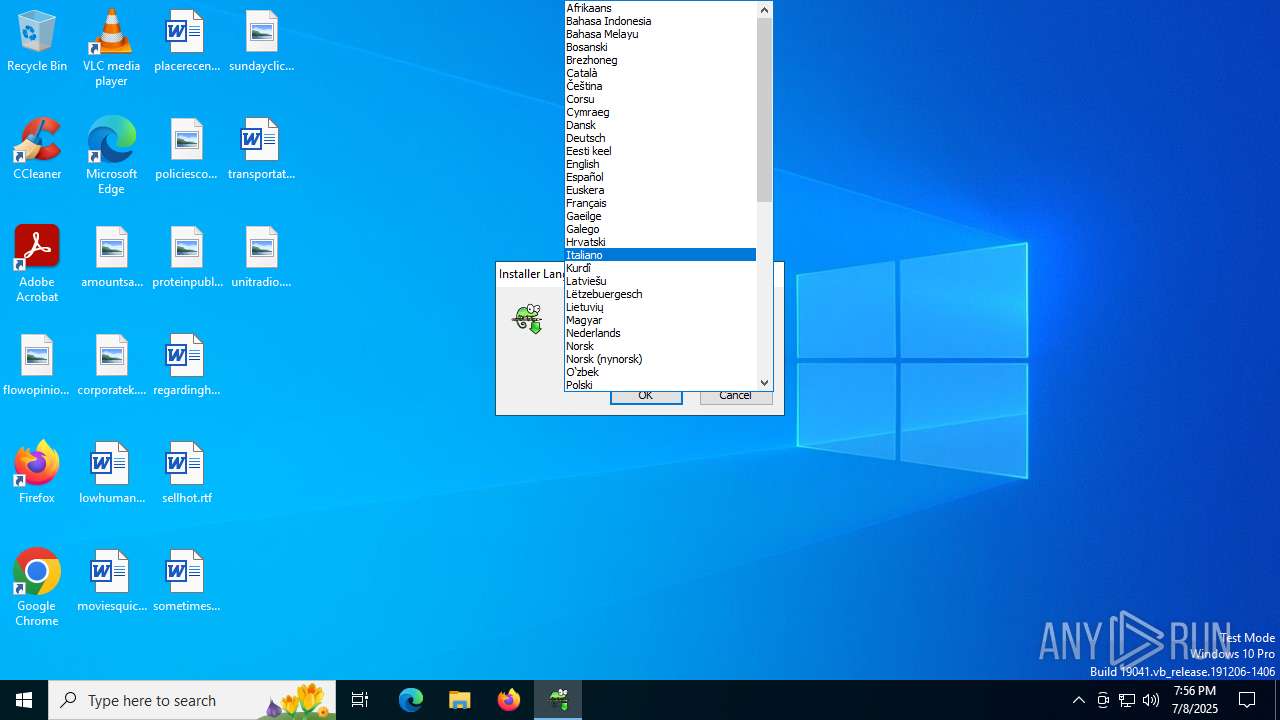
Task: Choose Bahasa Melayu from the list
Action: [660, 34]
